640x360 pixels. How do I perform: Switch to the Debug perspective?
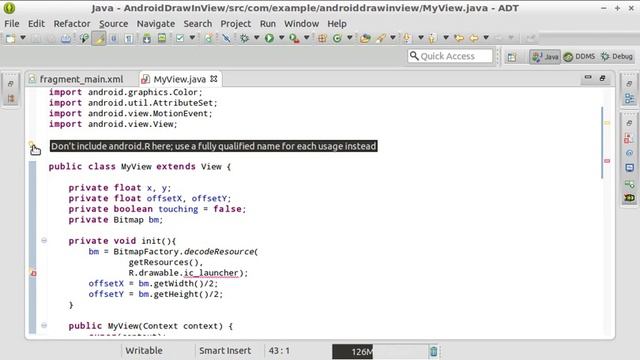617,57
